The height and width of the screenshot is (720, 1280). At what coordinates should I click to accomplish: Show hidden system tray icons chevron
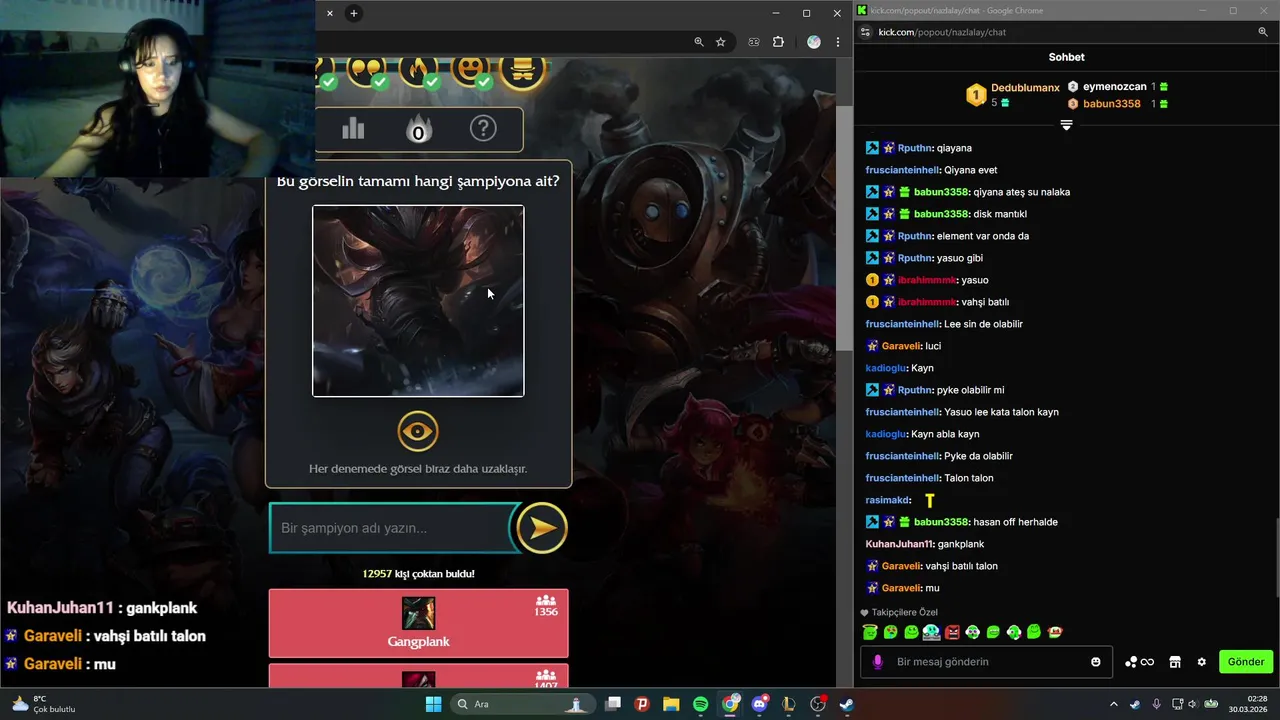pyautogui.click(x=1114, y=704)
